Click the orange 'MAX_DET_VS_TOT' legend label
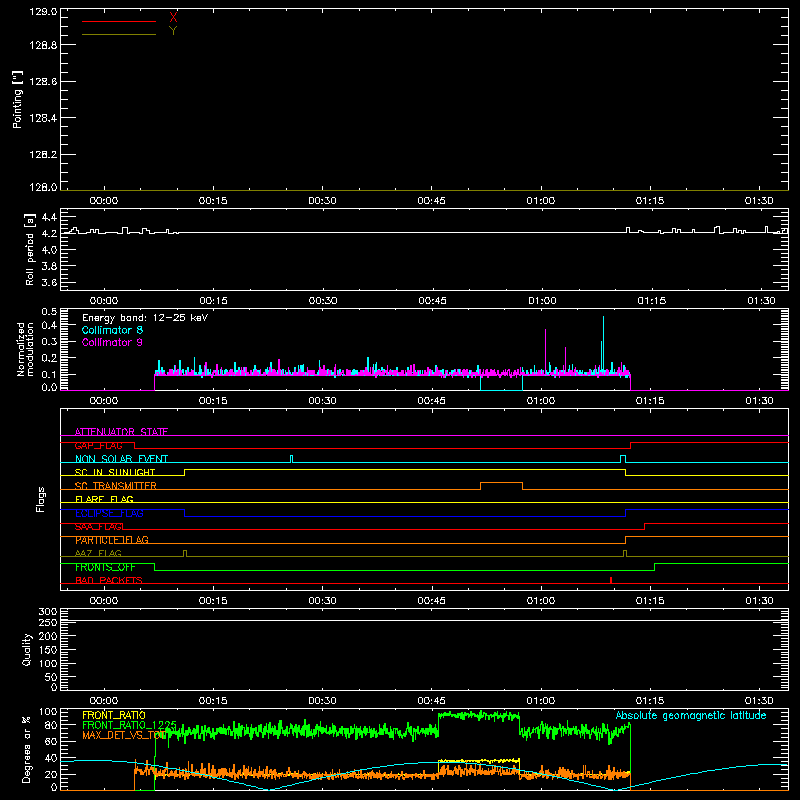 [x=124, y=735]
